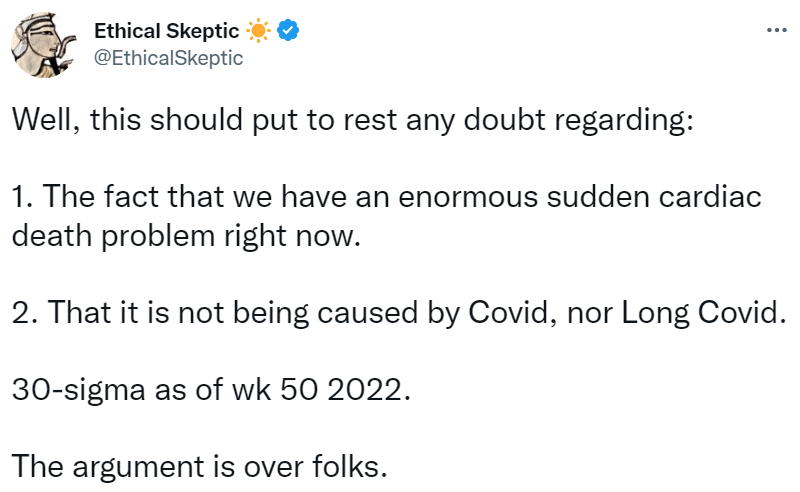Open the @EthicalSkeptic handle link
The image size is (800, 492).
tap(168, 58)
